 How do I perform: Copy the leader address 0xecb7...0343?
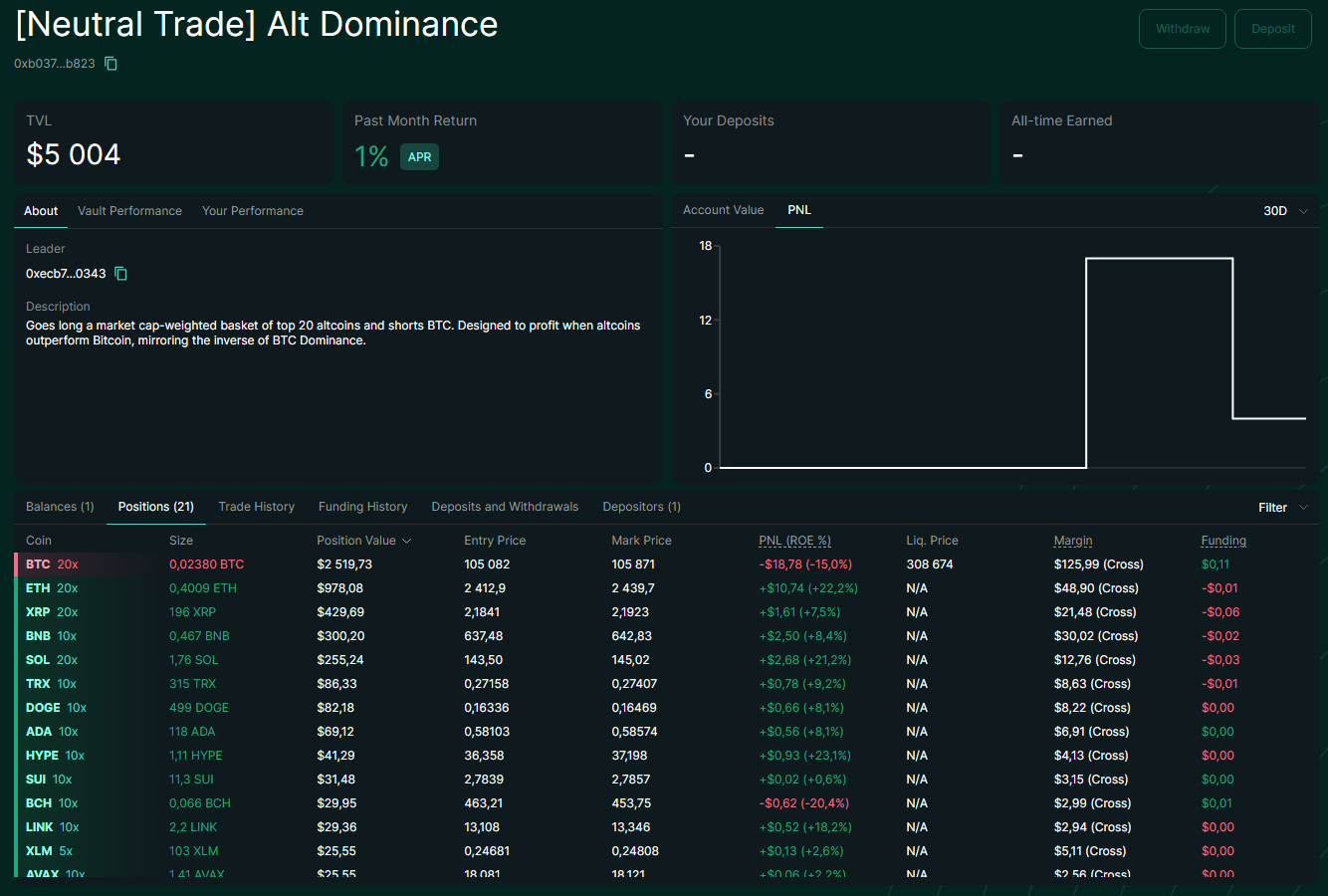click(121, 274)
